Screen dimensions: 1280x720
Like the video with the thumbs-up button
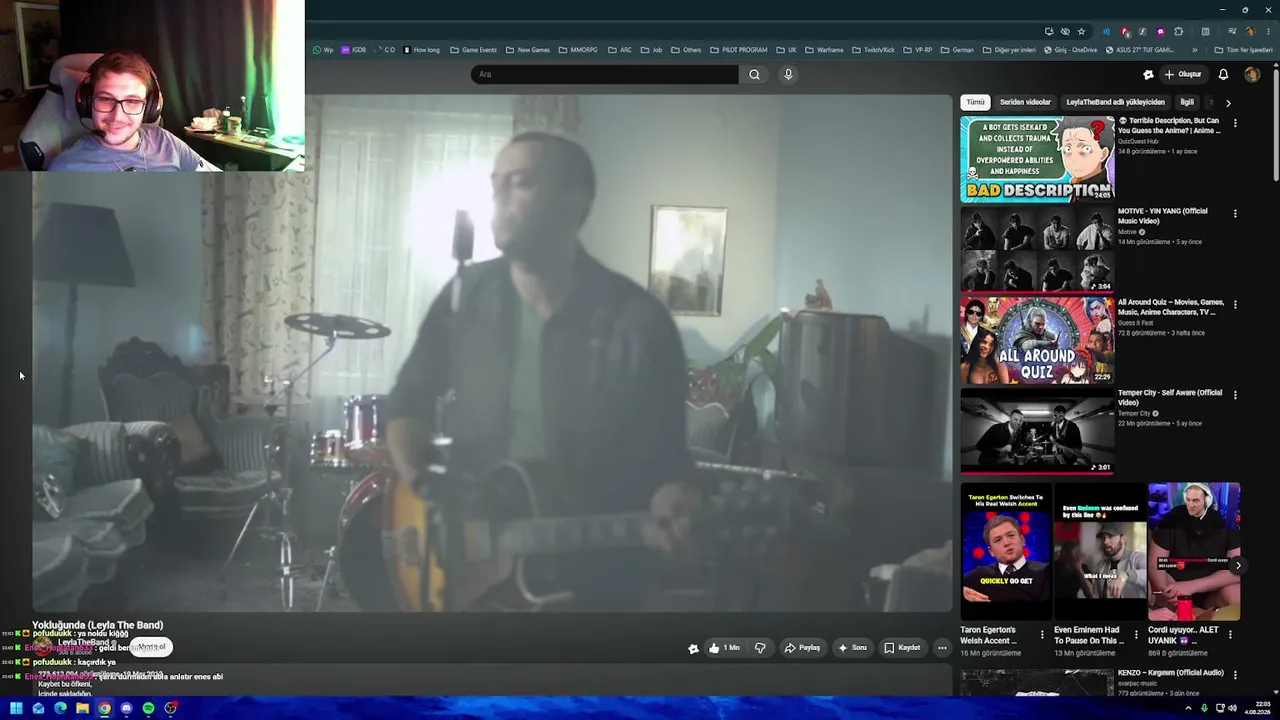pos(723,648)
